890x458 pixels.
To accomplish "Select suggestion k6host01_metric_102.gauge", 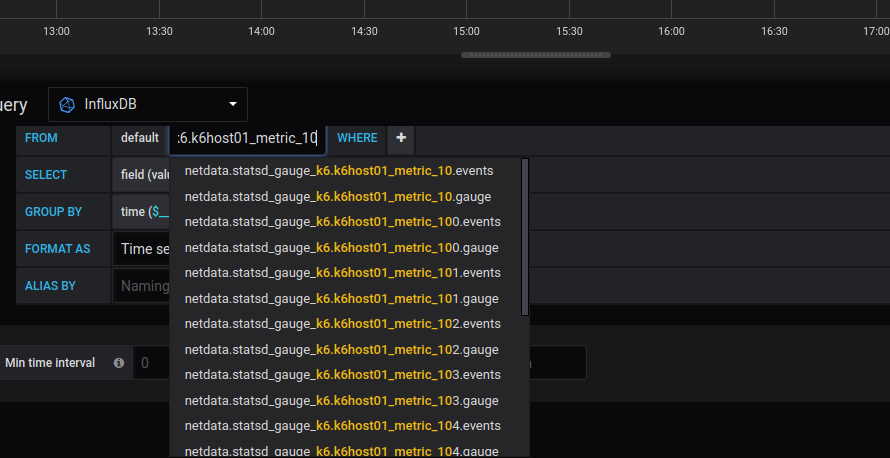I will (346, 350).
